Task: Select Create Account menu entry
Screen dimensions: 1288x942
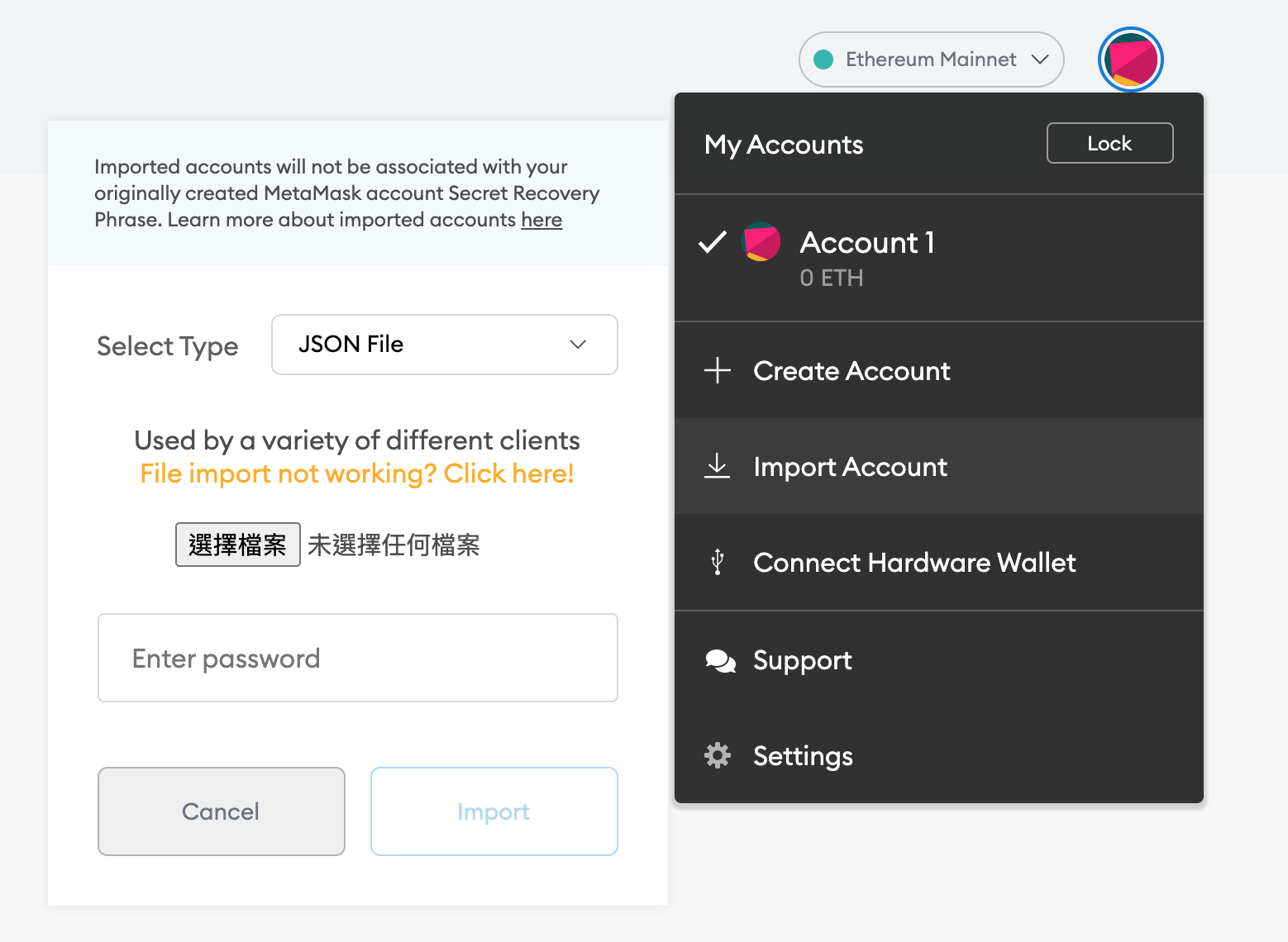Action: [939, 370]
